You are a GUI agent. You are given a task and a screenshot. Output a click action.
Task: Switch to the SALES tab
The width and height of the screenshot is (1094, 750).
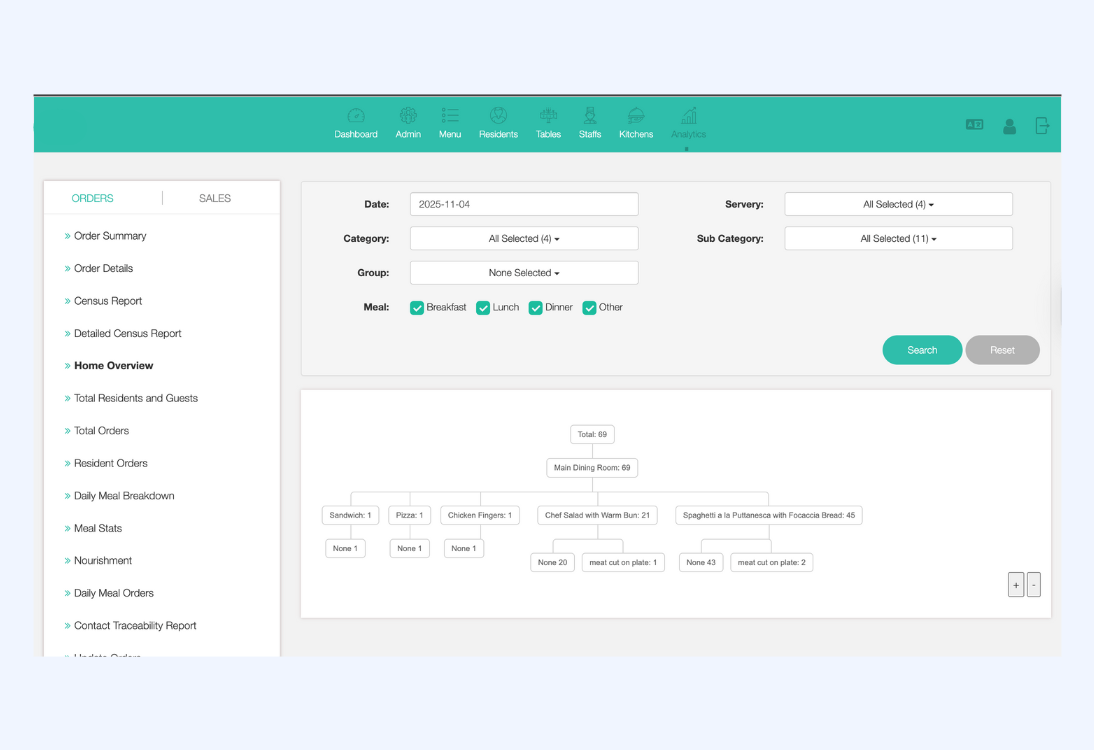[215, 198]
